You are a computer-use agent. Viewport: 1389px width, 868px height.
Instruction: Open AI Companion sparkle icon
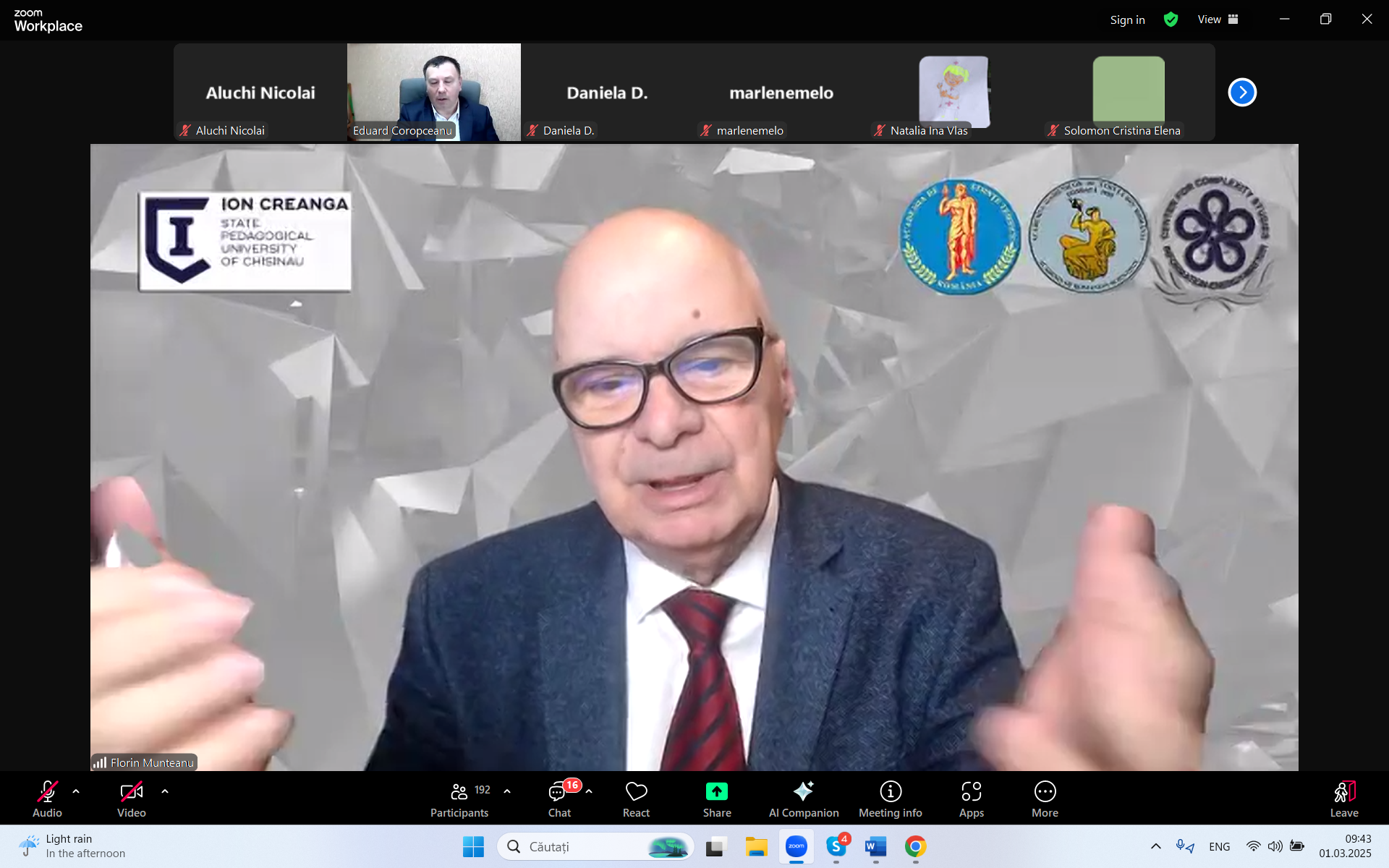pyautogui.click(x=803, y=792)
